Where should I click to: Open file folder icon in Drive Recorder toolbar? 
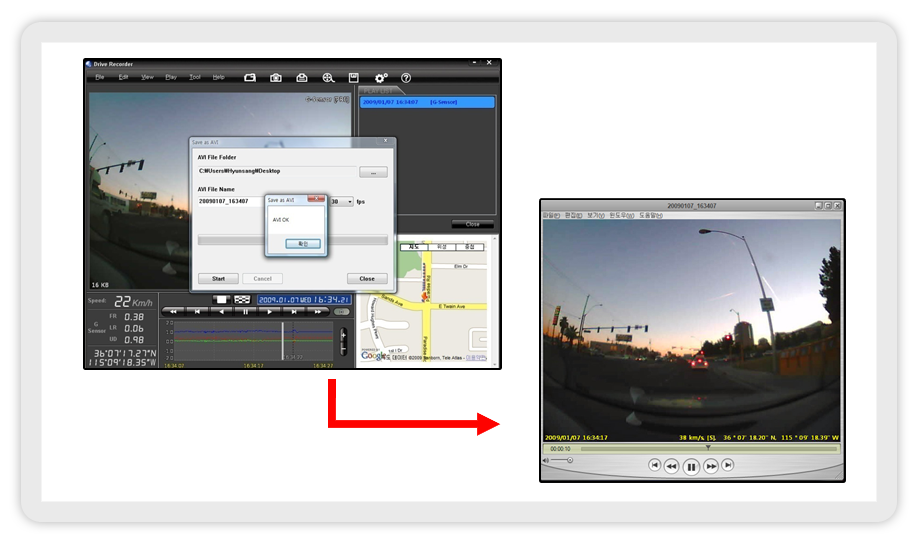pyautogui.click(x=250, y=77)
